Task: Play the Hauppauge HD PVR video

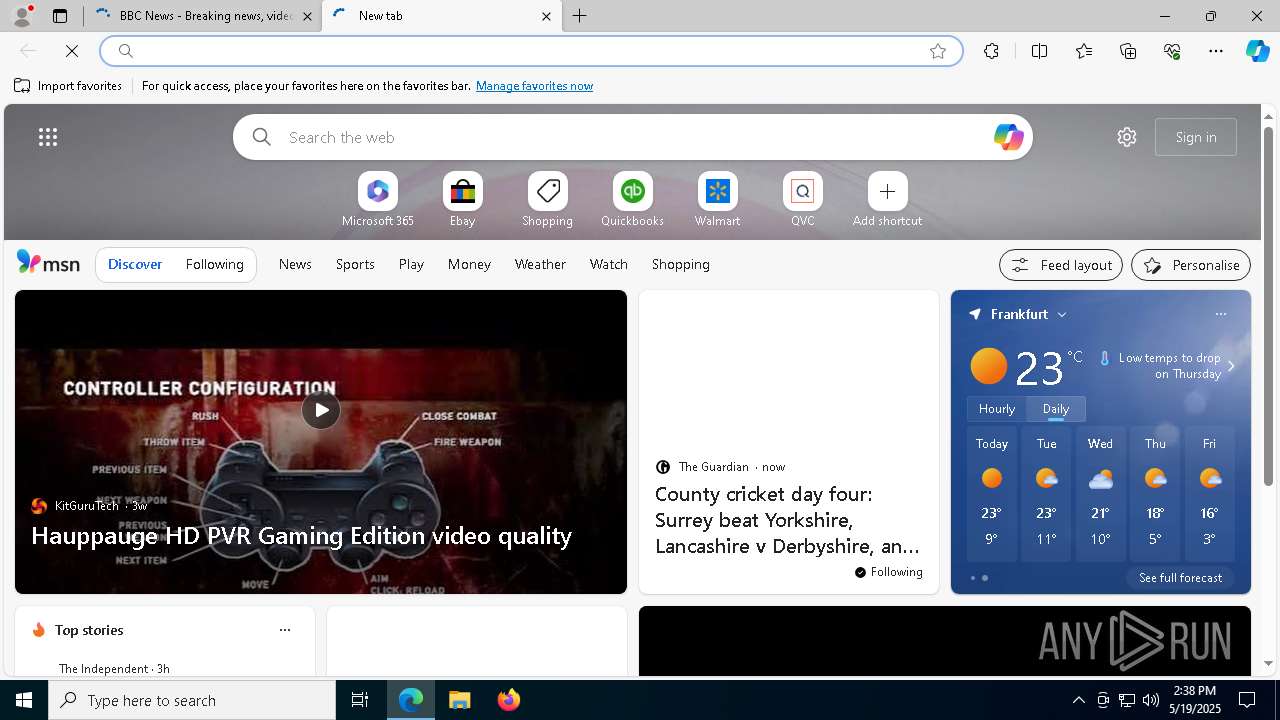Action: [x=321, y=410]
